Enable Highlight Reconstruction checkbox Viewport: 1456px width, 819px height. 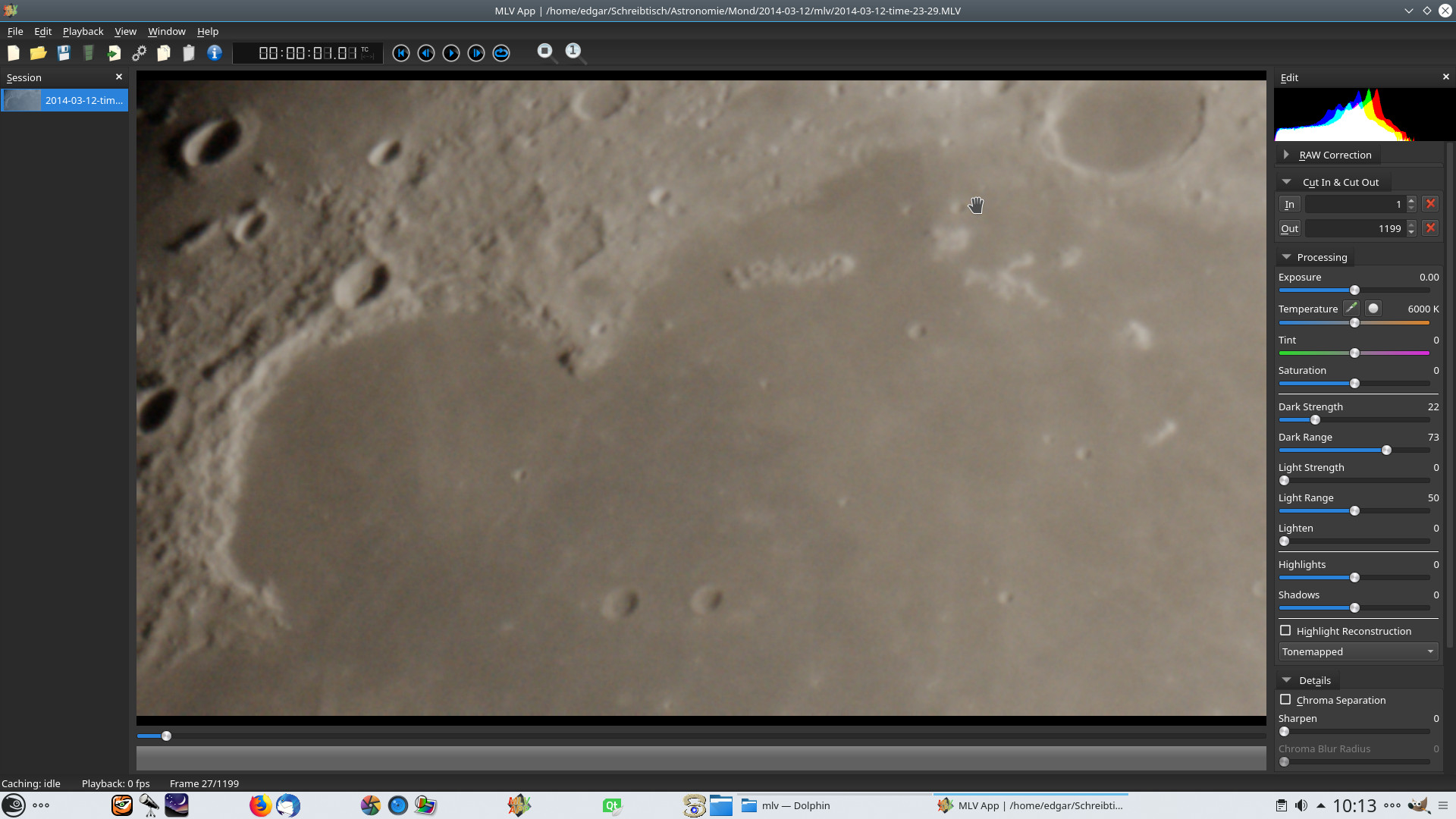pos(1285,631)
